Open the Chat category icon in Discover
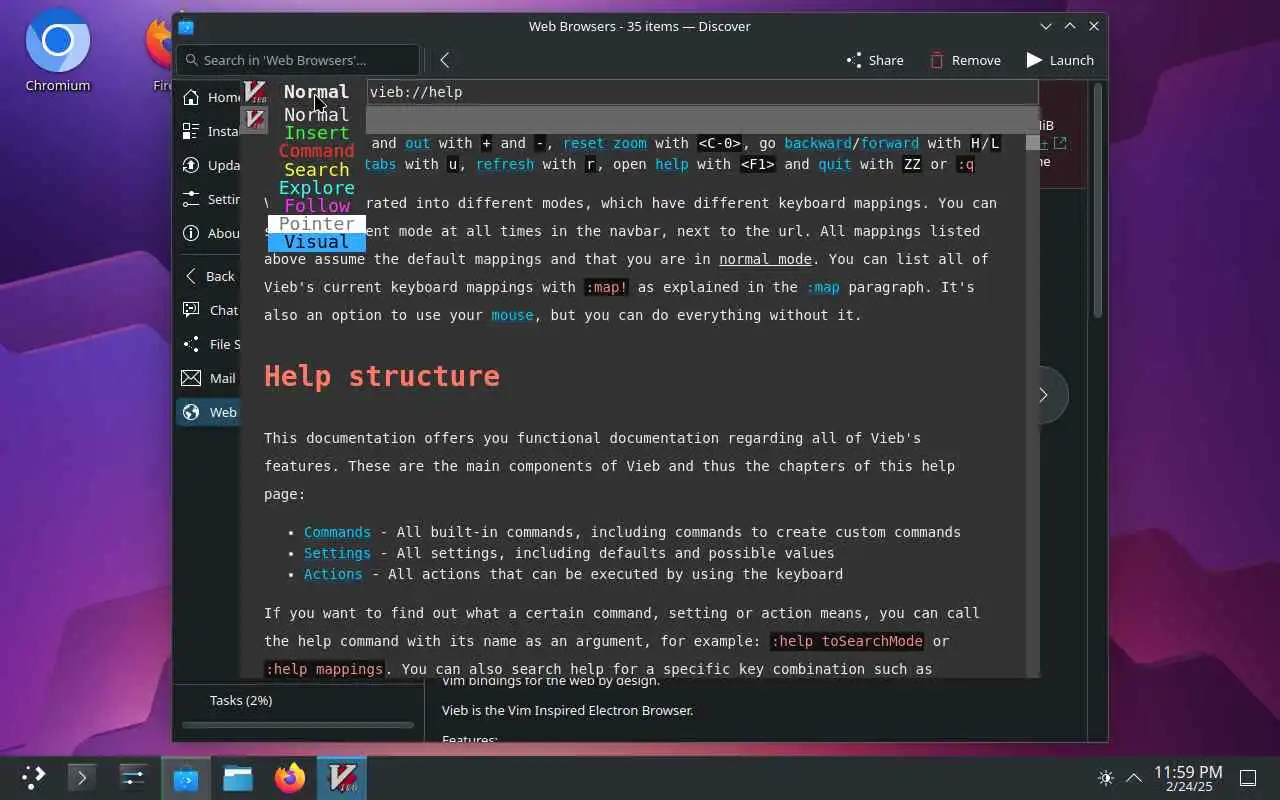 pos(191,310)
